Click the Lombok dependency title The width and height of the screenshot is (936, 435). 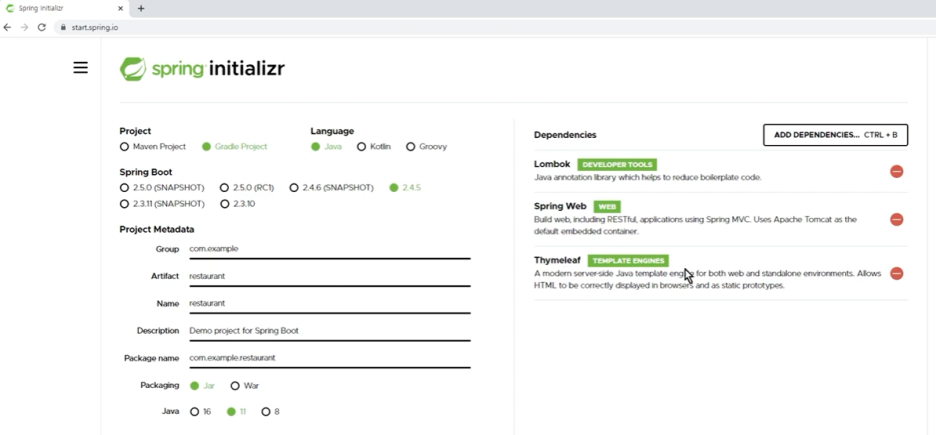click(552, 164)
